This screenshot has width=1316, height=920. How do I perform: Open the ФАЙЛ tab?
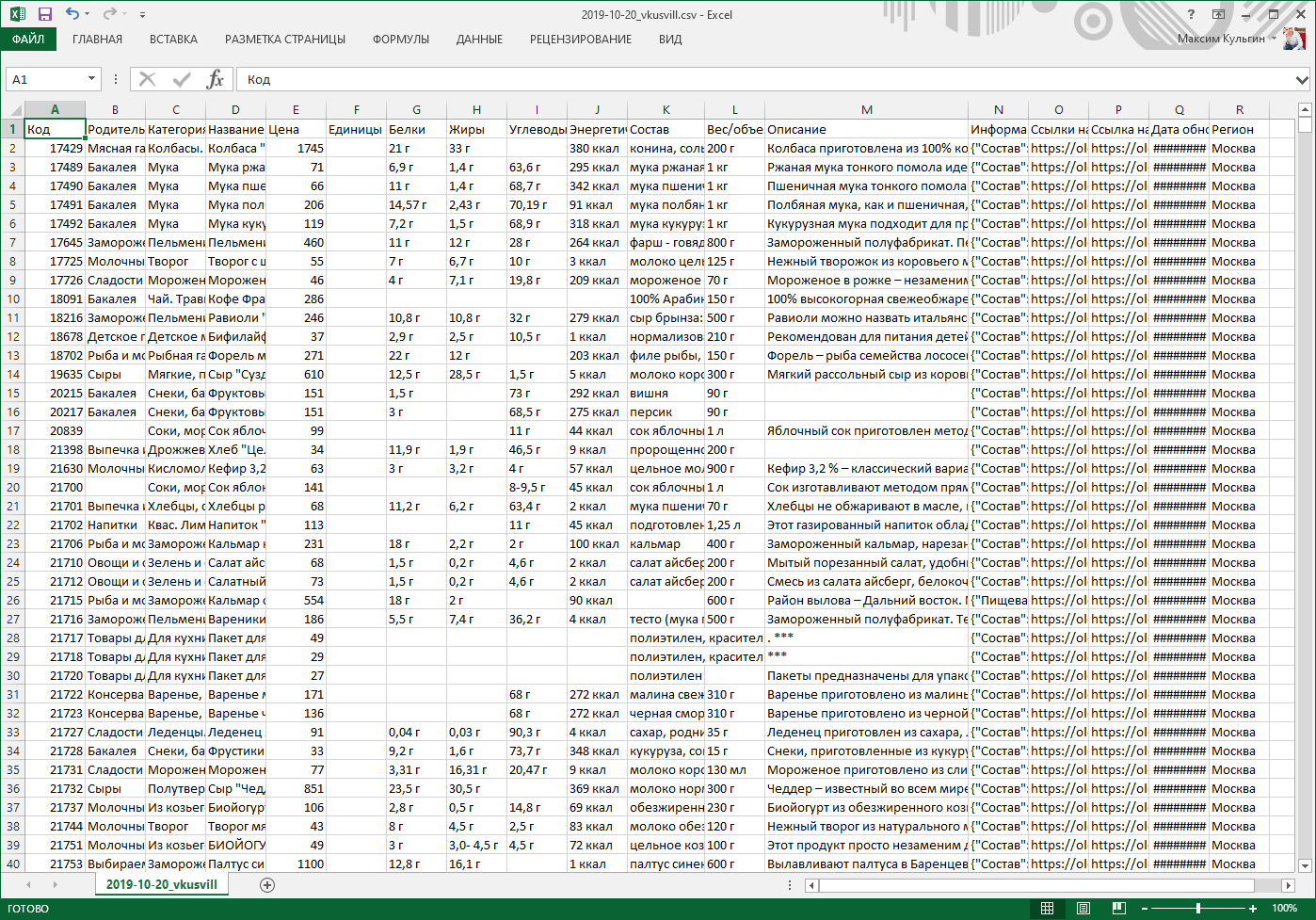[28, 40]
